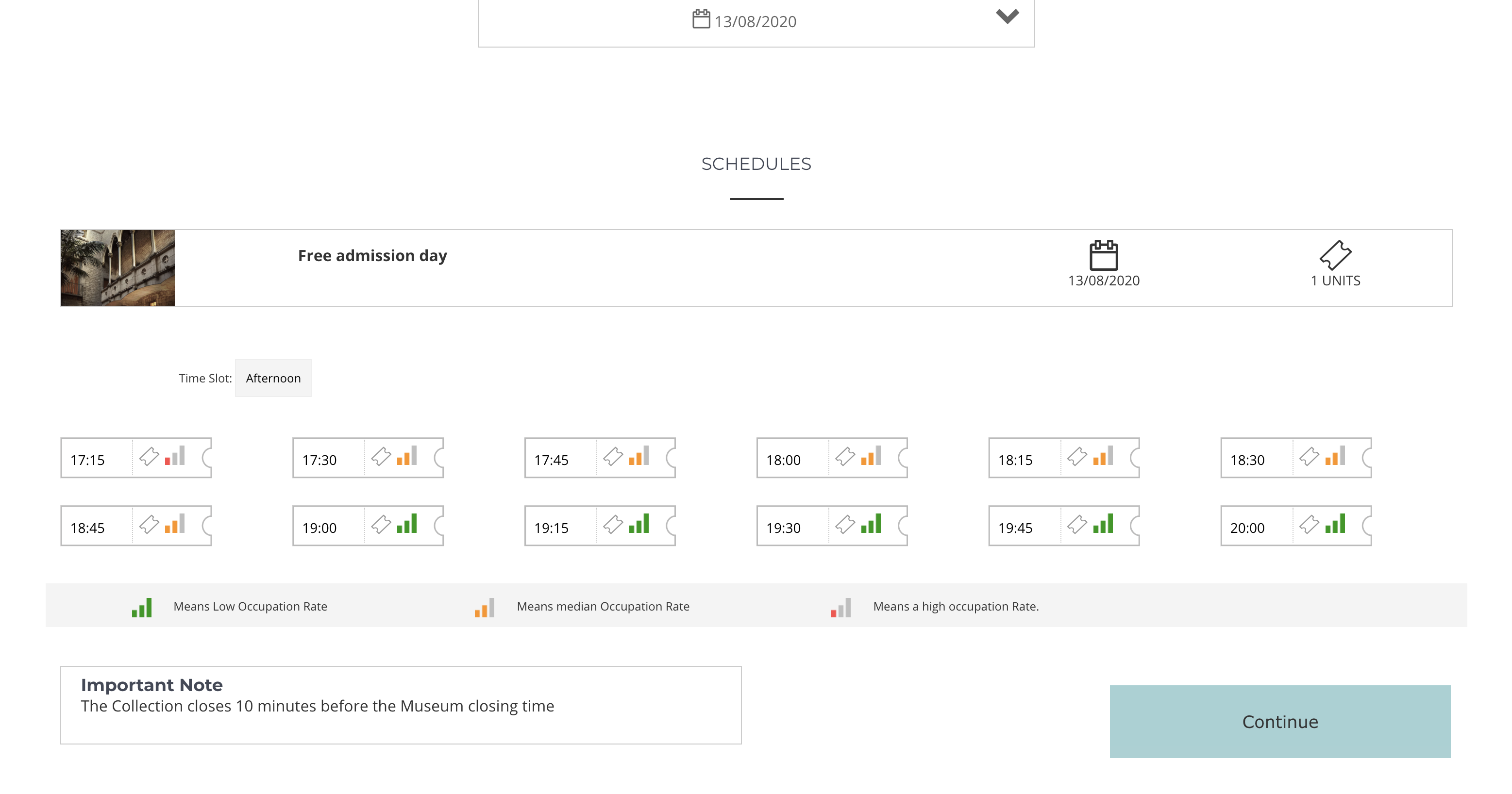This screenshot has height=794, width=1512.
Task: Click the ticket icon in the 18:15 slot
Action: pyautogui.click(x=1077, y=456)
